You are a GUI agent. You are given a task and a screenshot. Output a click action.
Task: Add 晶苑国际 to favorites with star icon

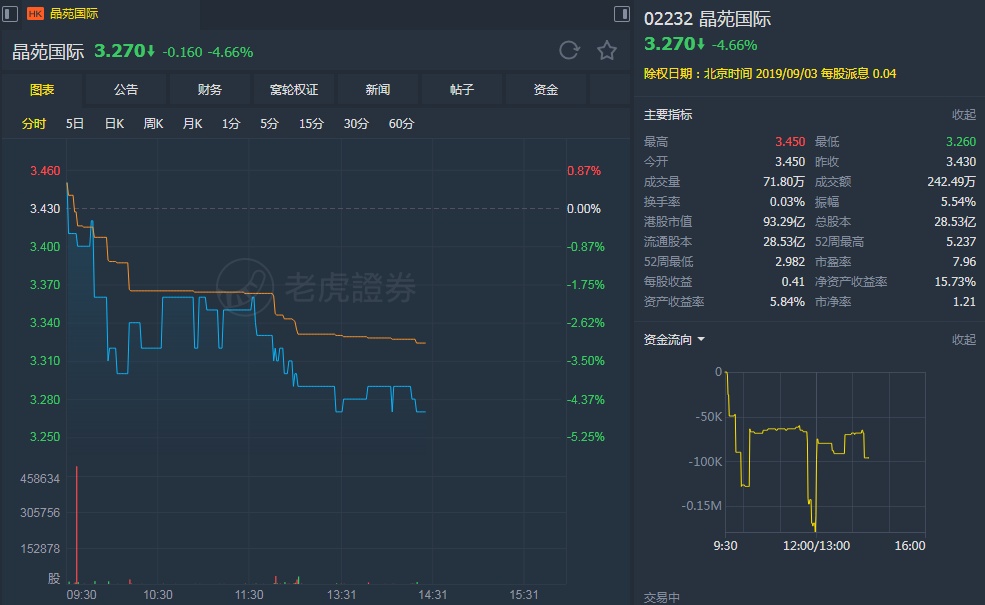pyautogui.click(x=606, y=51)
